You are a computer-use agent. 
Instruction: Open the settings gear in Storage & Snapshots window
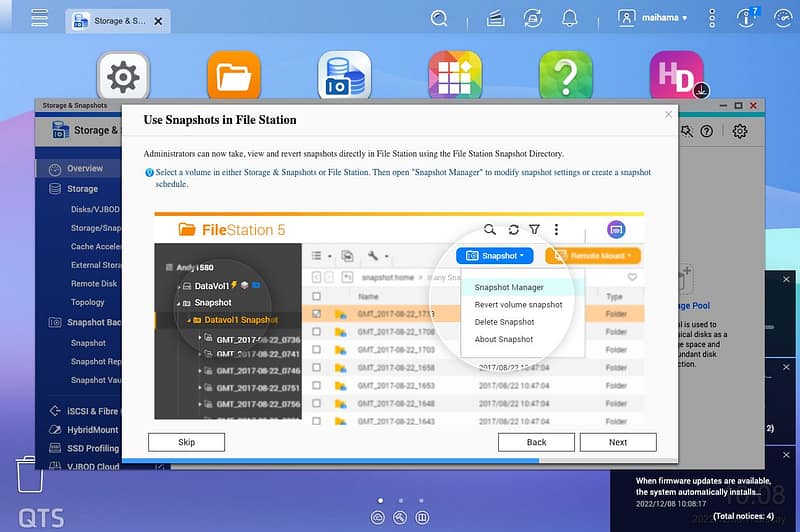pyautogui.click(x=740, y=131)
